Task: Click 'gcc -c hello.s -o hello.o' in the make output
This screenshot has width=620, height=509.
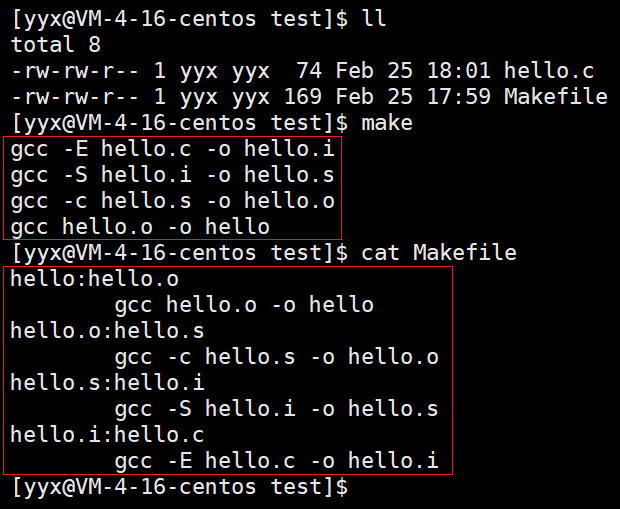Action: 174,201
